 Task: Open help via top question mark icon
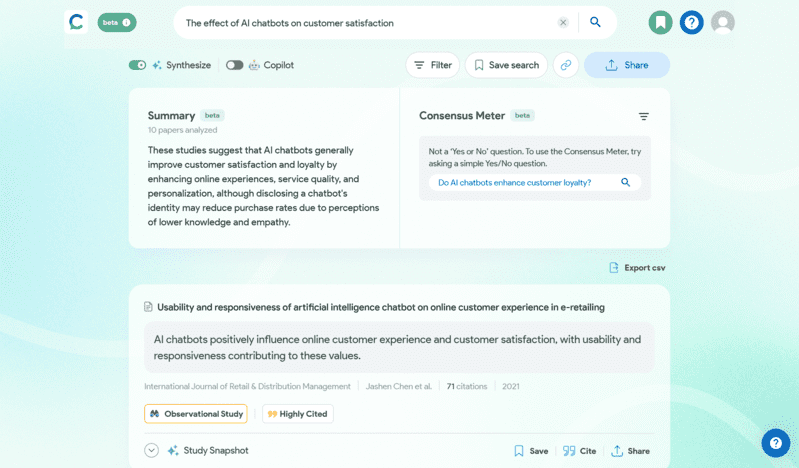pyautogui.click(x=691, y=22)
